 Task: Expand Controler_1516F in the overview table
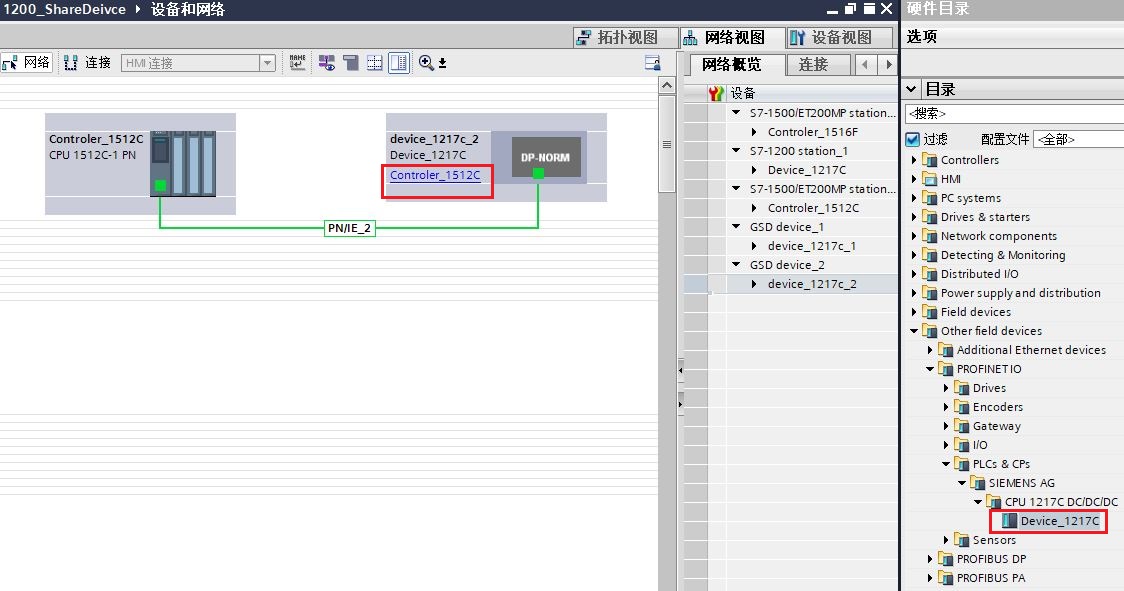[754, 132]
